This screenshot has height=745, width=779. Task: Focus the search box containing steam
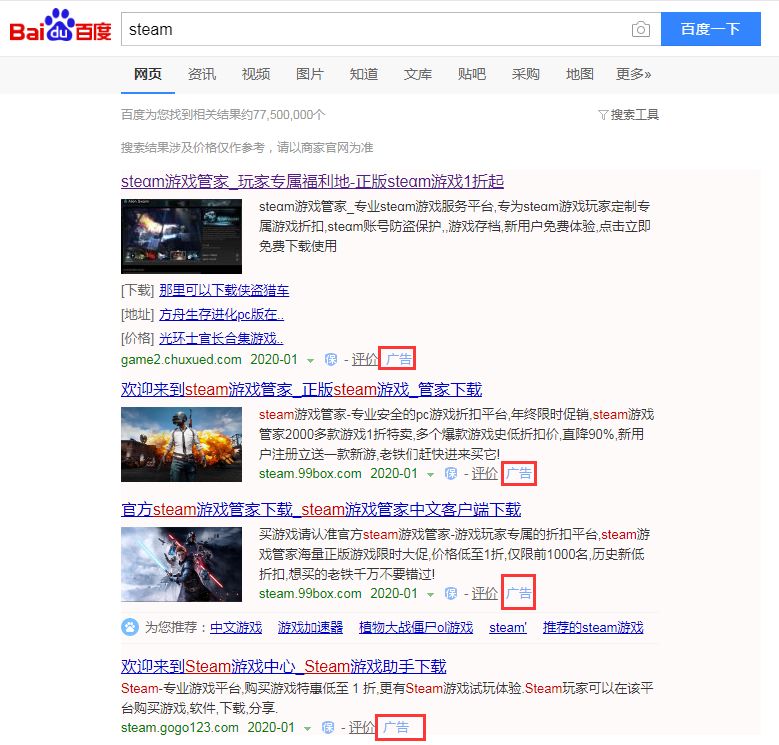click(x=390, y=29)
